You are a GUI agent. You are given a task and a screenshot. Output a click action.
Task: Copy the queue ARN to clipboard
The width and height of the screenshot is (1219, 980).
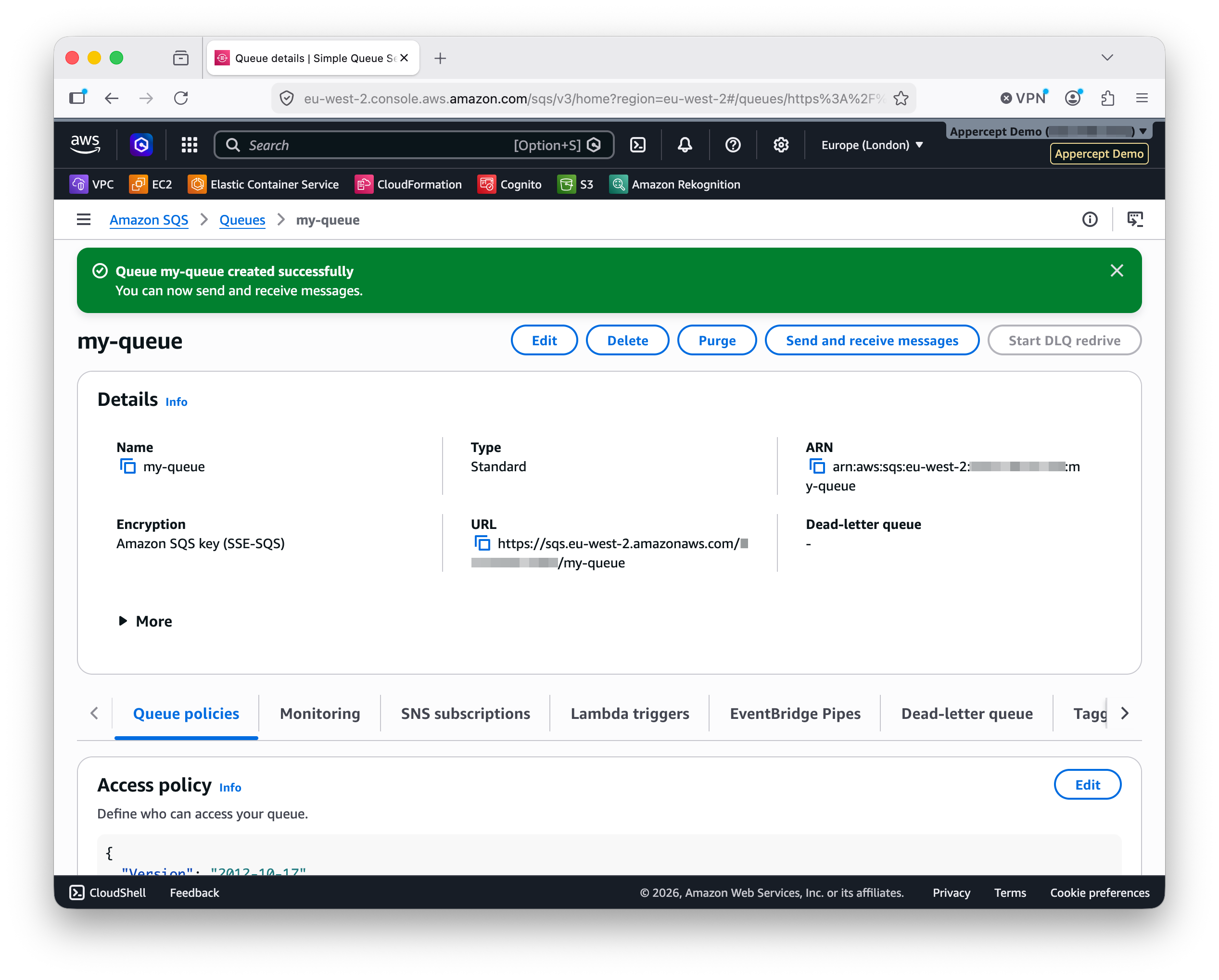(x=816, y=466)
